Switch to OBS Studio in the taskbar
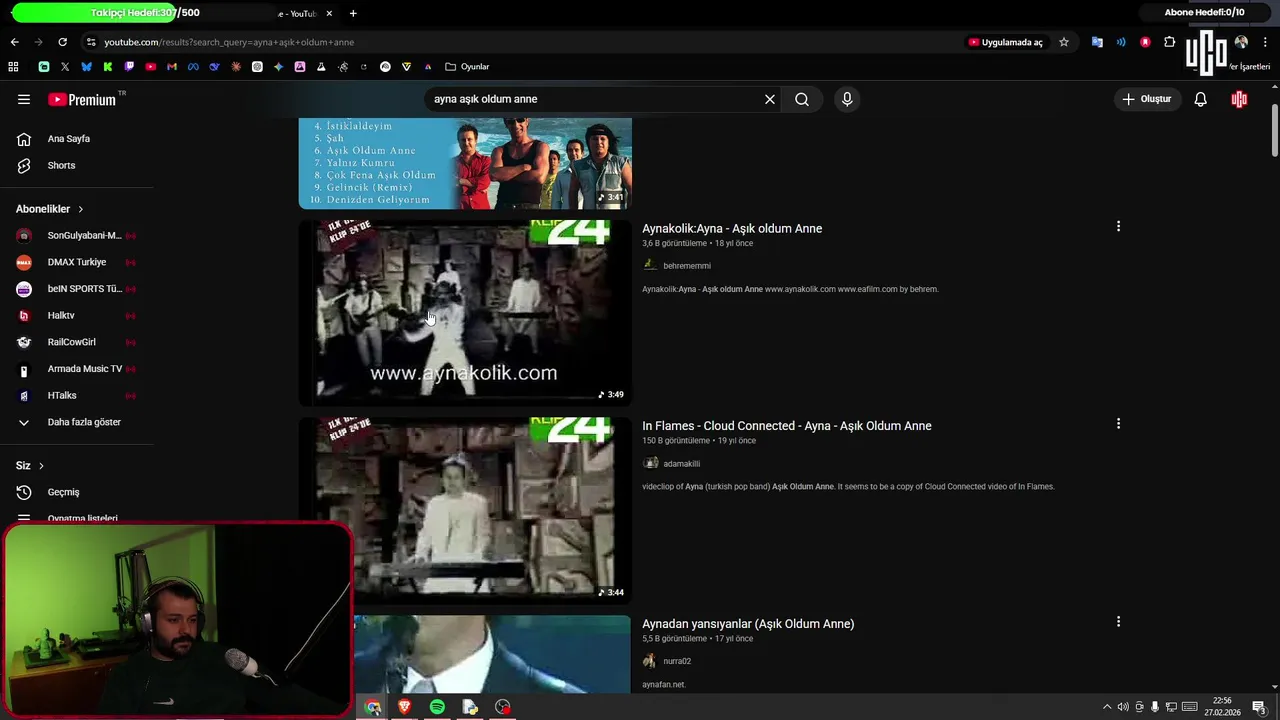This screenshot has height=720, width=1280. 502,707
